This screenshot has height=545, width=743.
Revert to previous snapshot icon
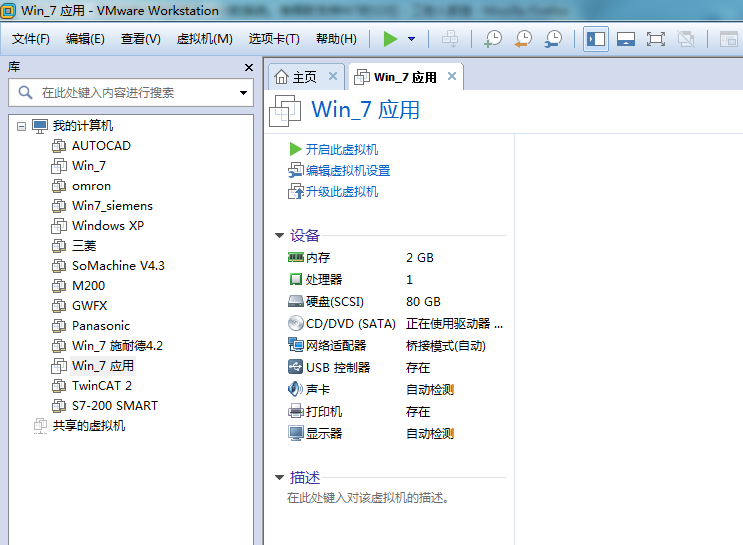[x=523, y=39]
